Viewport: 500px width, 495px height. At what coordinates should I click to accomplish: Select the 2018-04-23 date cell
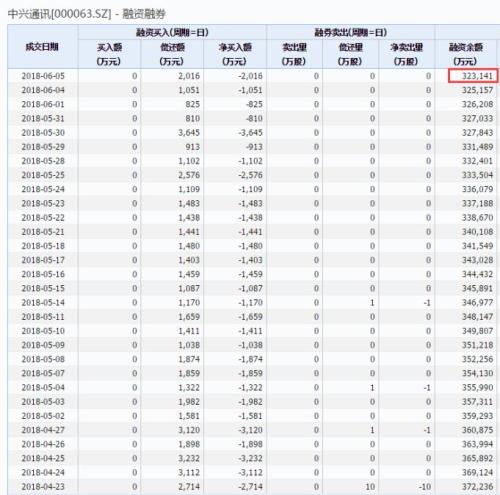(x=43, y=487)
